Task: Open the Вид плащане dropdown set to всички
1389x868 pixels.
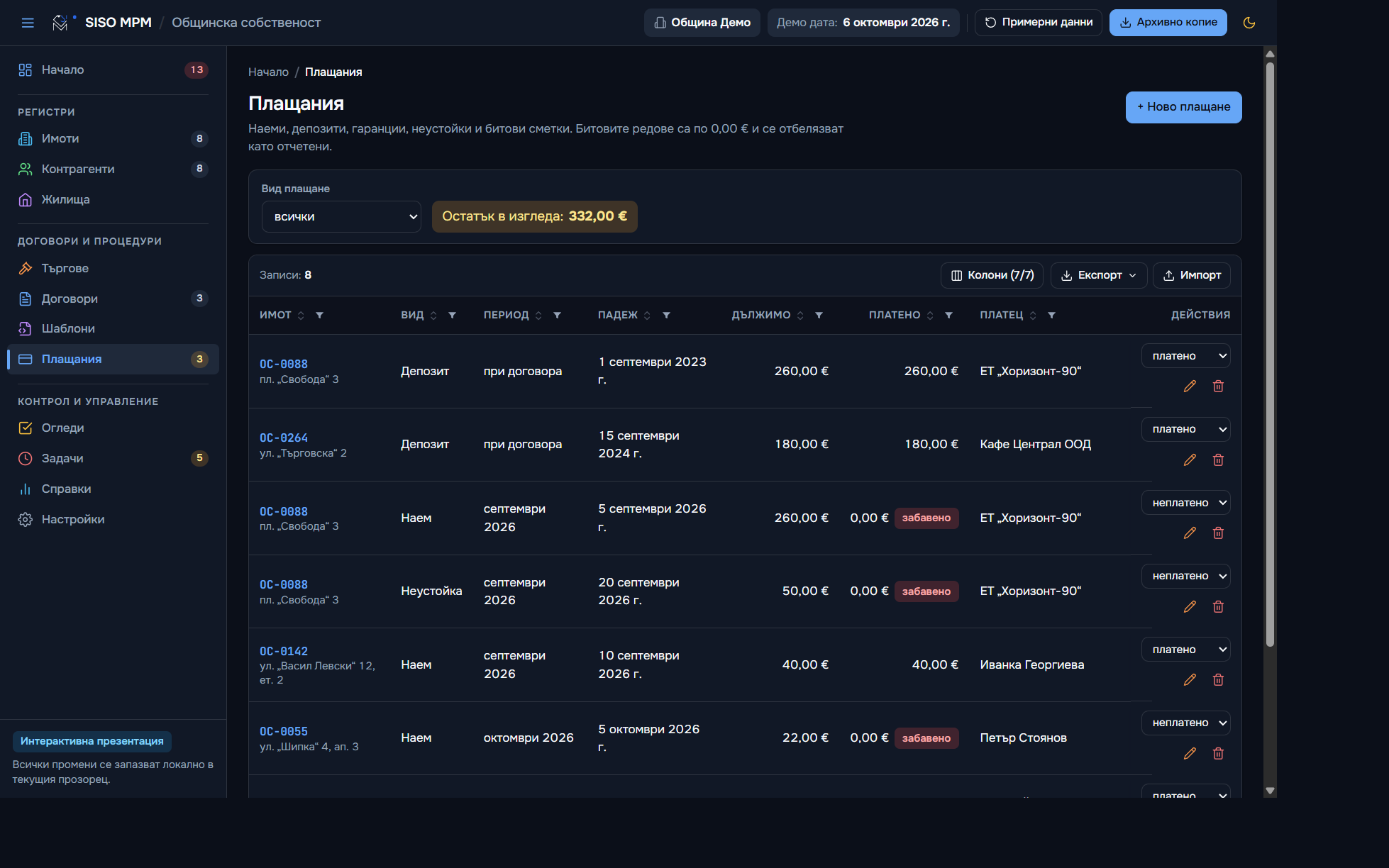Action: coord(341,216)
